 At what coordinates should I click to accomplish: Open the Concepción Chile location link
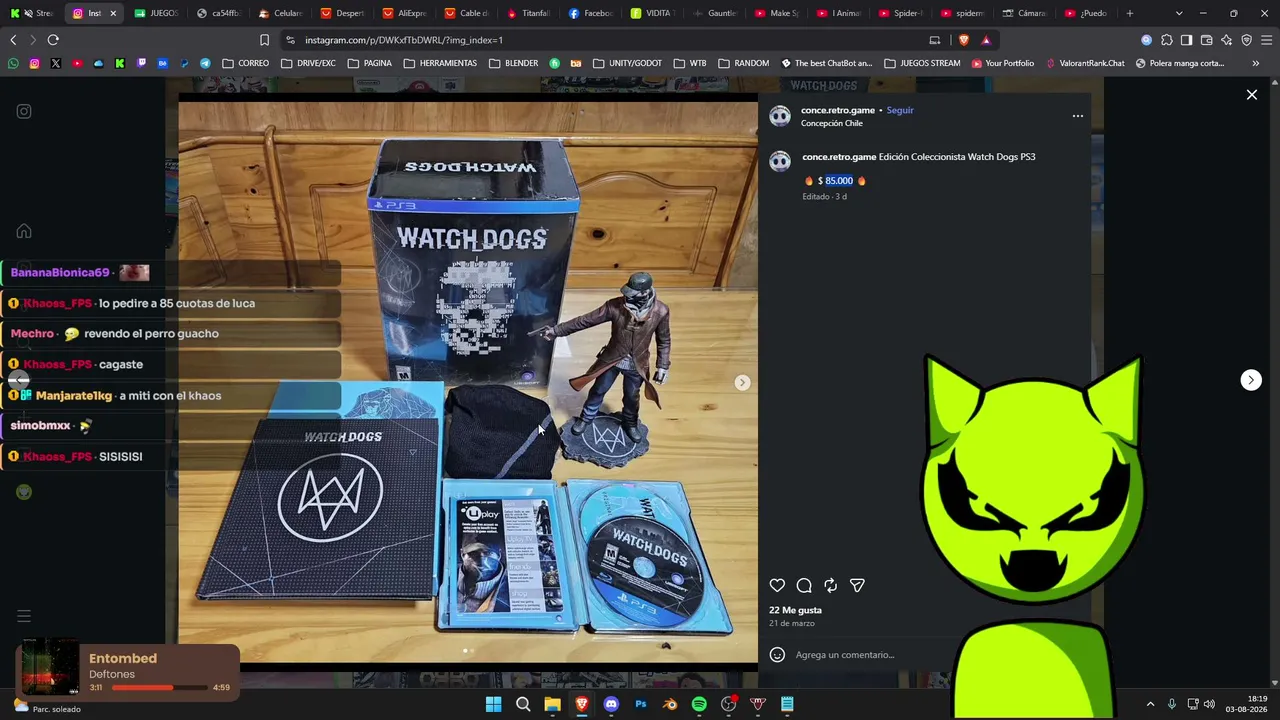click(832, 123)
